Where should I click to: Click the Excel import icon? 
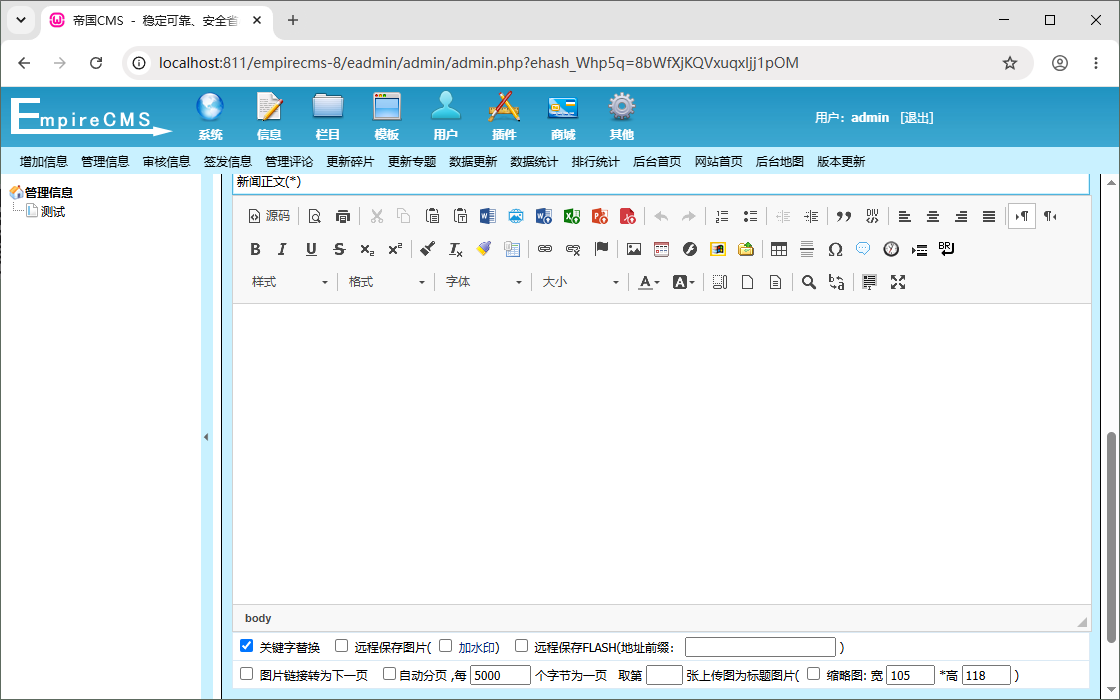[x=571, y=216]
